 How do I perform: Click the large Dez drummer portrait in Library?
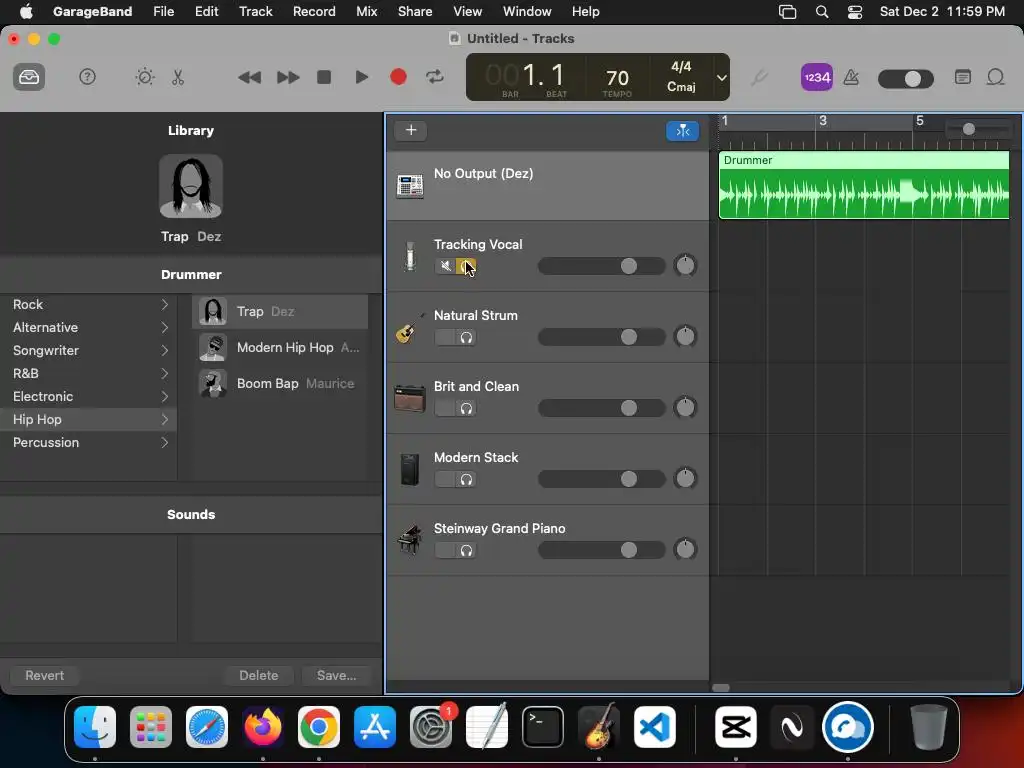191,186
